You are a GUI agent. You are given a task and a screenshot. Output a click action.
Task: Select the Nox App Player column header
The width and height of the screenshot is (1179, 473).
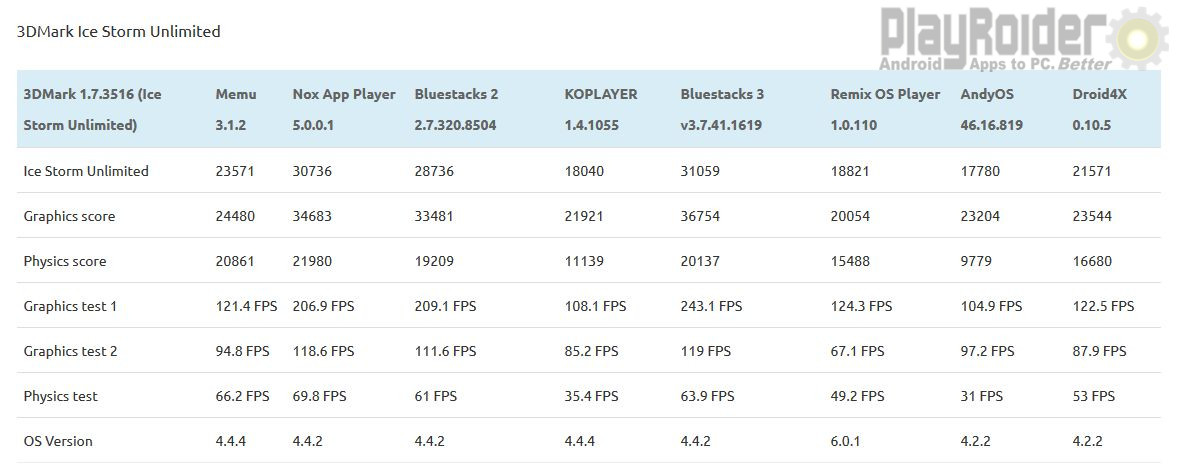tap(344, 110)
